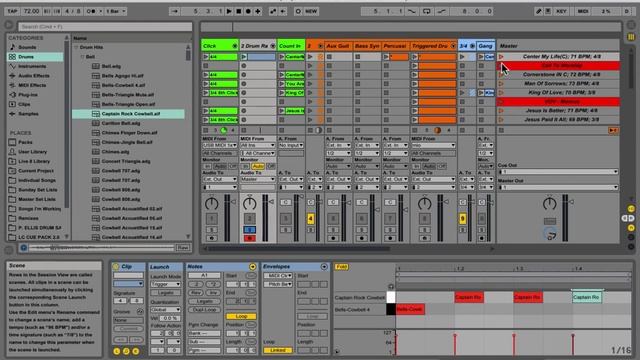This screenshot has height=360, width=640.
Task: Select Captain Rock Cowbell.aif file
Action: tap(131, 114)
